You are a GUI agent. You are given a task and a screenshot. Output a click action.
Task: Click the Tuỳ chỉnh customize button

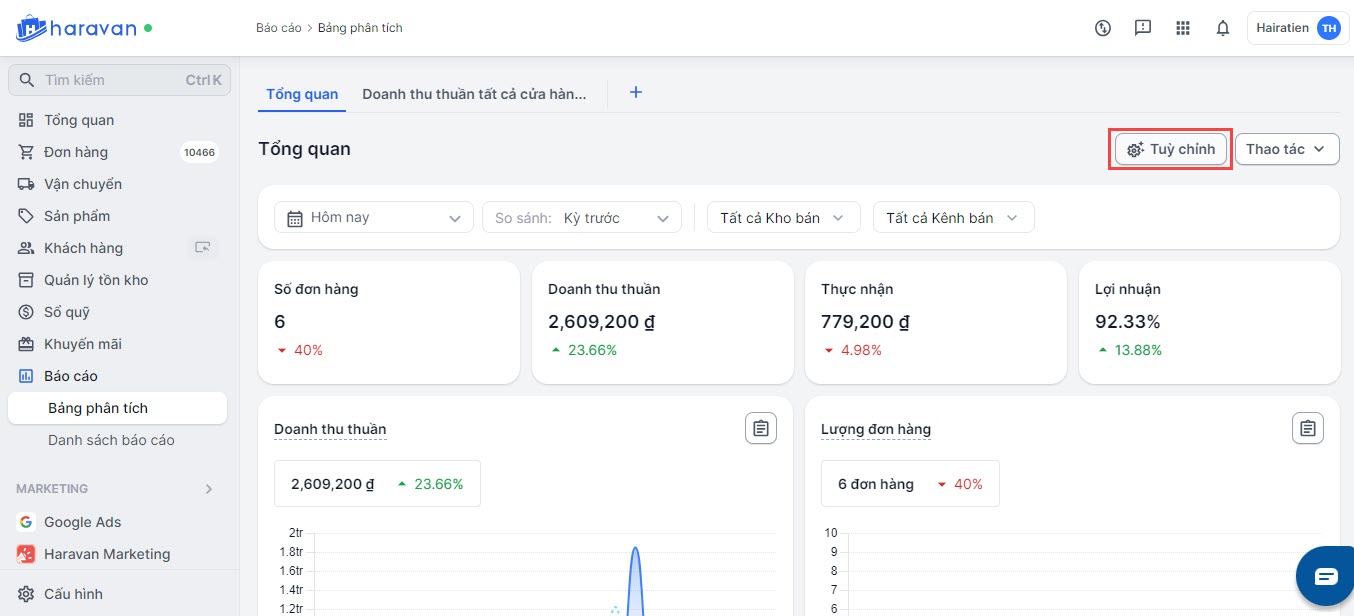(x=1170, y=149)
